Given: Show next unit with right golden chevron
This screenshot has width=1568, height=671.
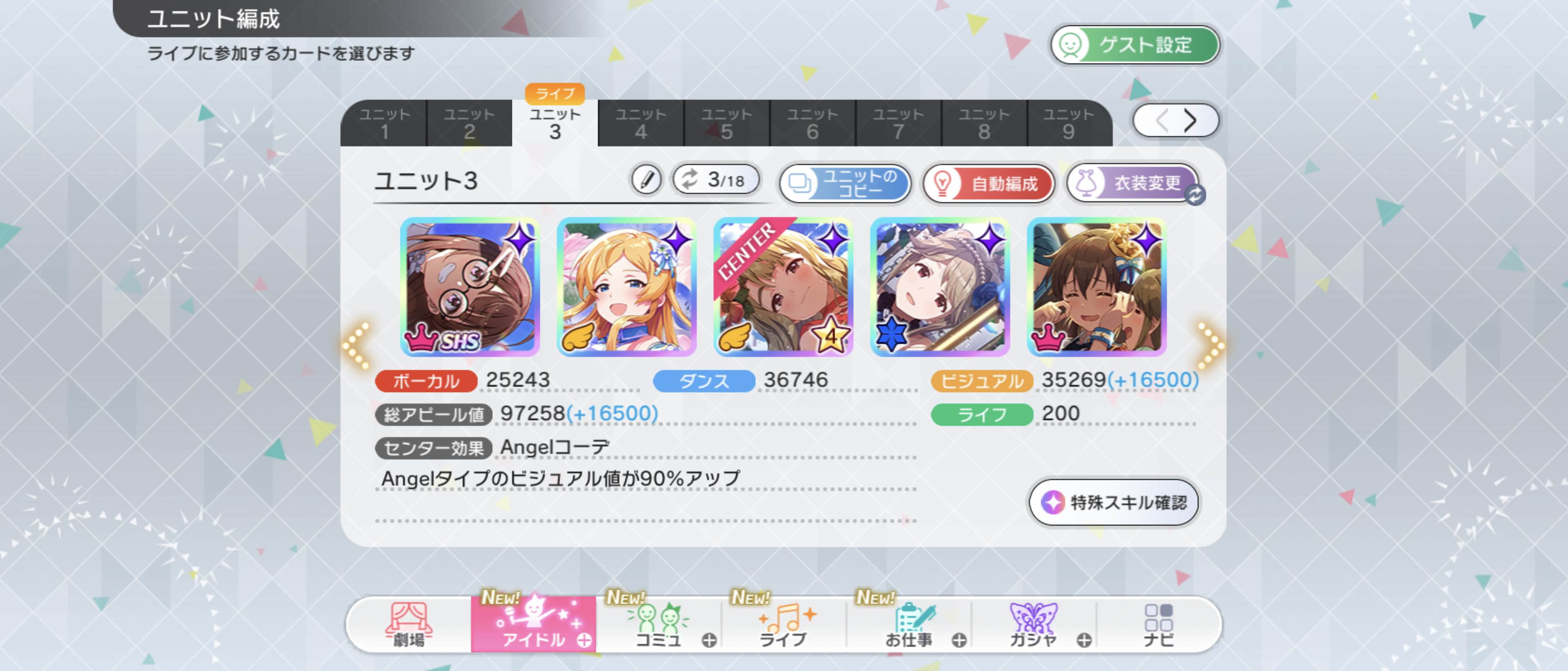Looking at the screenshot, I should [1210, 346].
